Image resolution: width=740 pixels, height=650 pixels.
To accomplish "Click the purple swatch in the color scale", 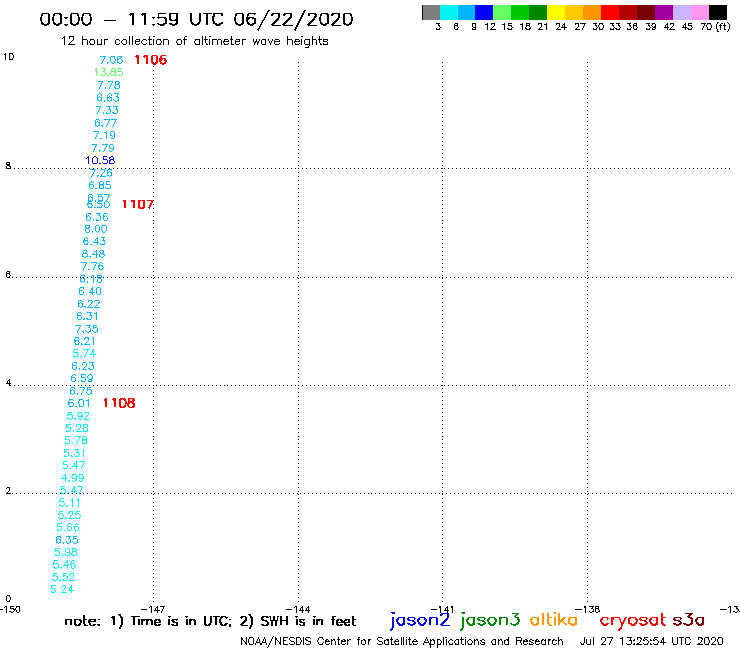I will (x=664, y=12).
